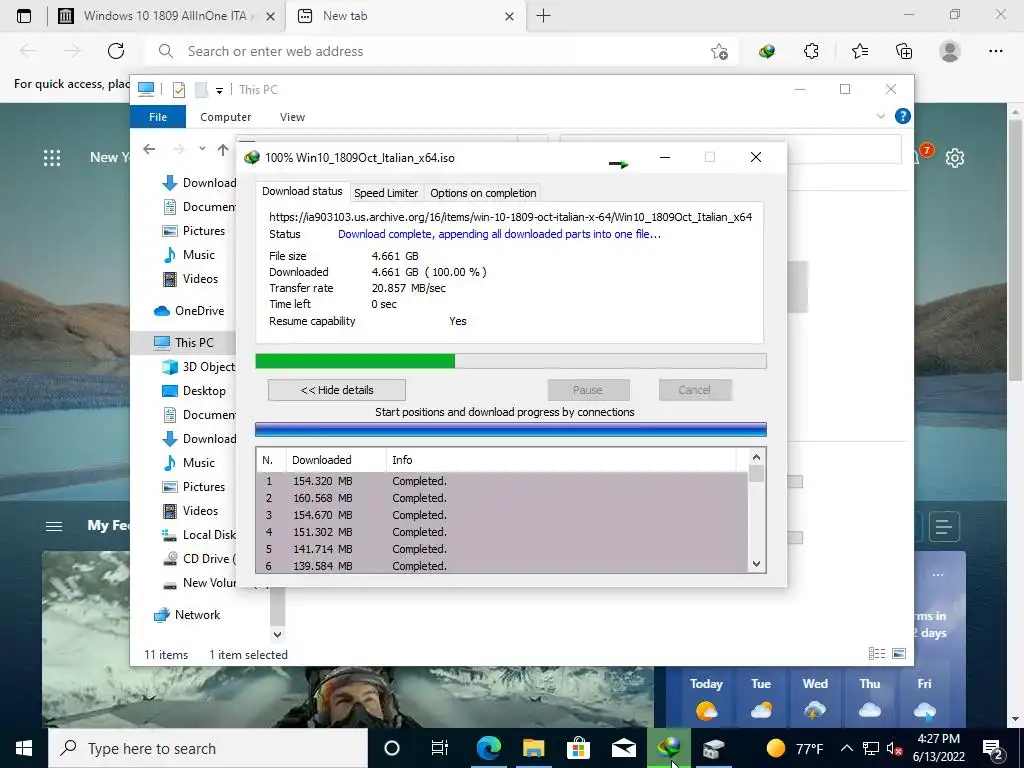Viewport: 1024px width, 768px height.
Task: Click the Explorer back arrow
Action: (149, 150)
